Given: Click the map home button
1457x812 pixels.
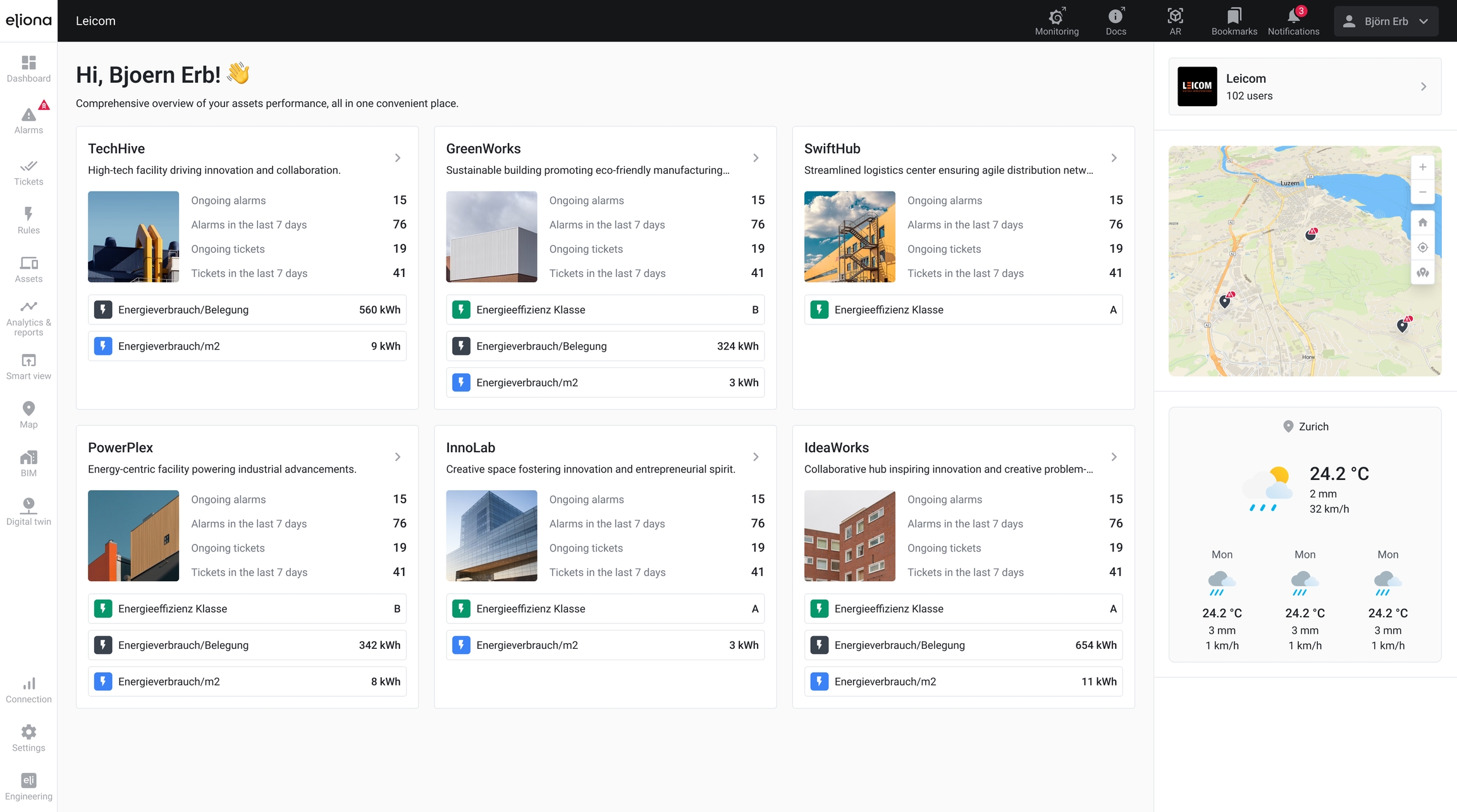Looking at the screenshot, I should point(1422,223).
